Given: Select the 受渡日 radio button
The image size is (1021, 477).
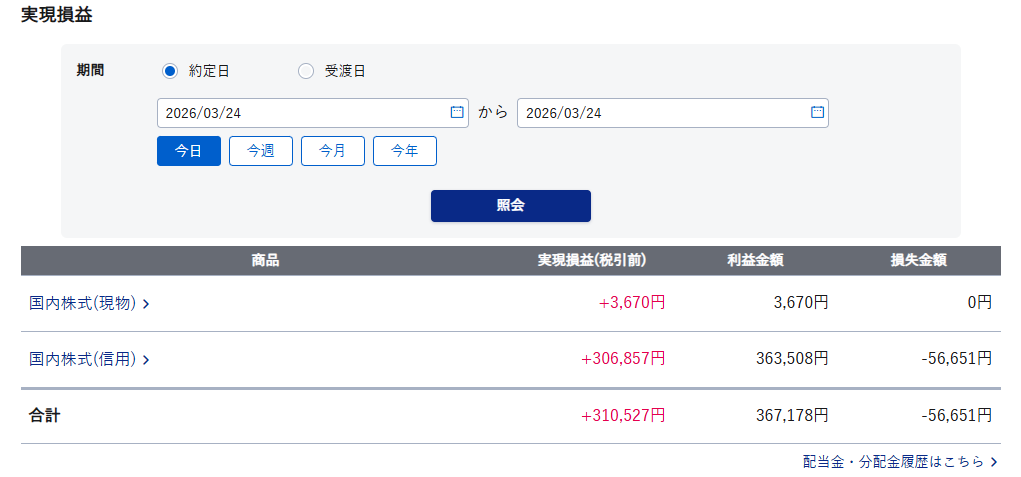Looking at the screenshot, I should 306,71.
